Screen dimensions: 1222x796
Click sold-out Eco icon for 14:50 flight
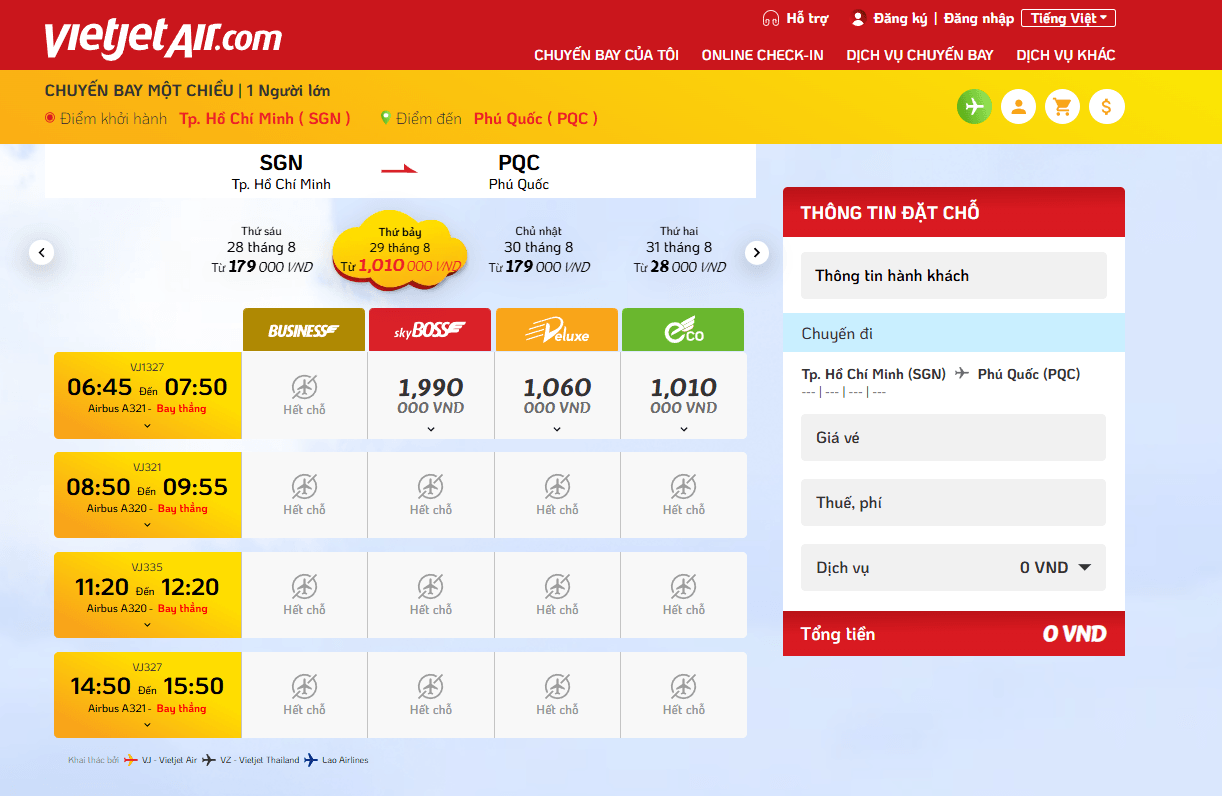[x=684, y=686]
